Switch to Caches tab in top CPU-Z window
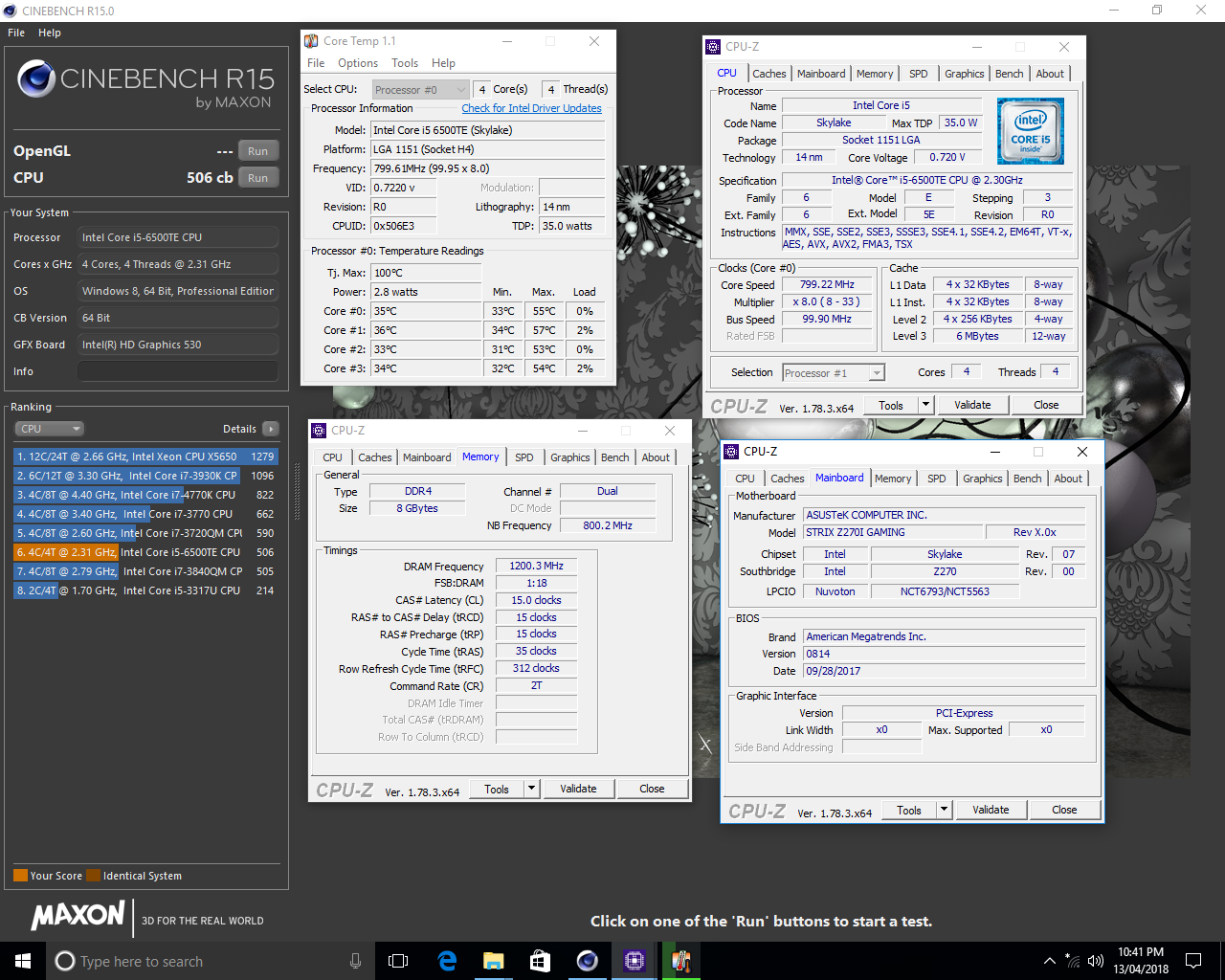 (769, 74)
